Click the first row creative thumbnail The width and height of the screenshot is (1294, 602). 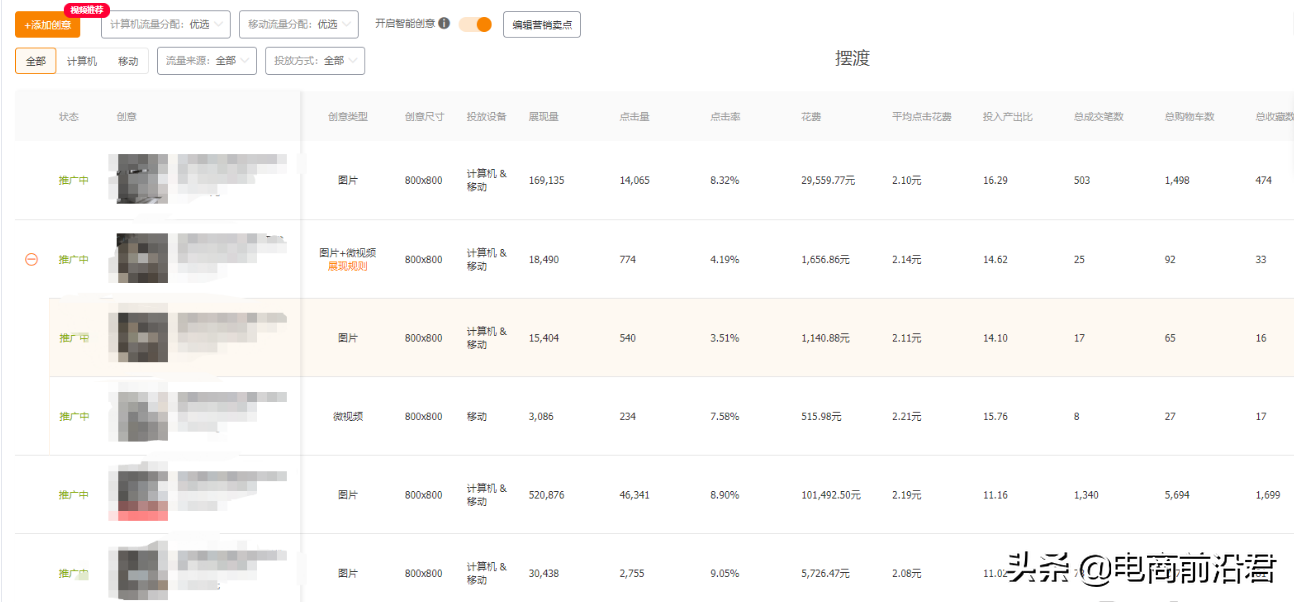141,179
